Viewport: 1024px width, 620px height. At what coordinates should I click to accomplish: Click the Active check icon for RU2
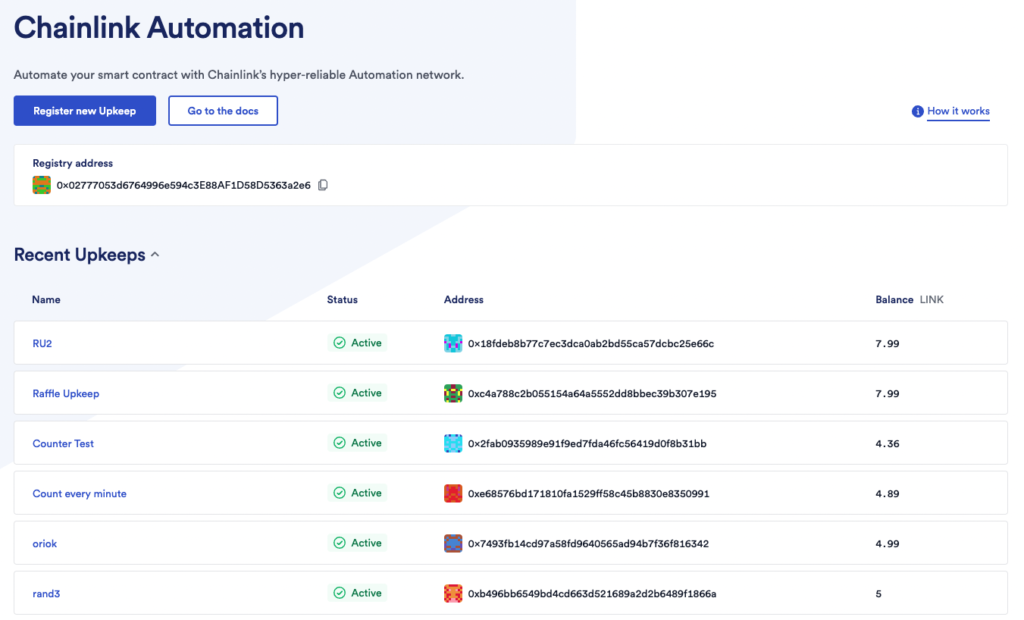click(x=340, y=343)
